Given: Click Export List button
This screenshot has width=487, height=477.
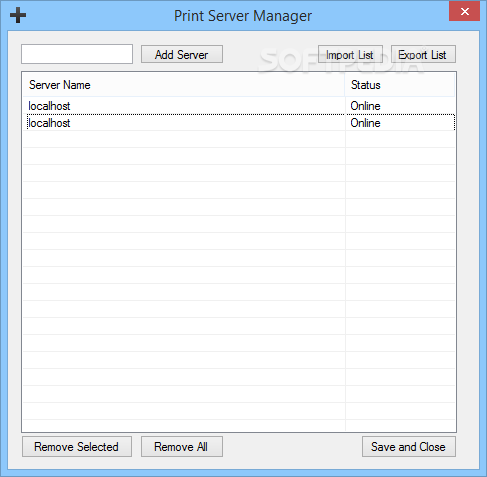Looking at the screenshot, I should pyautogui.click(x=423, y=54).
